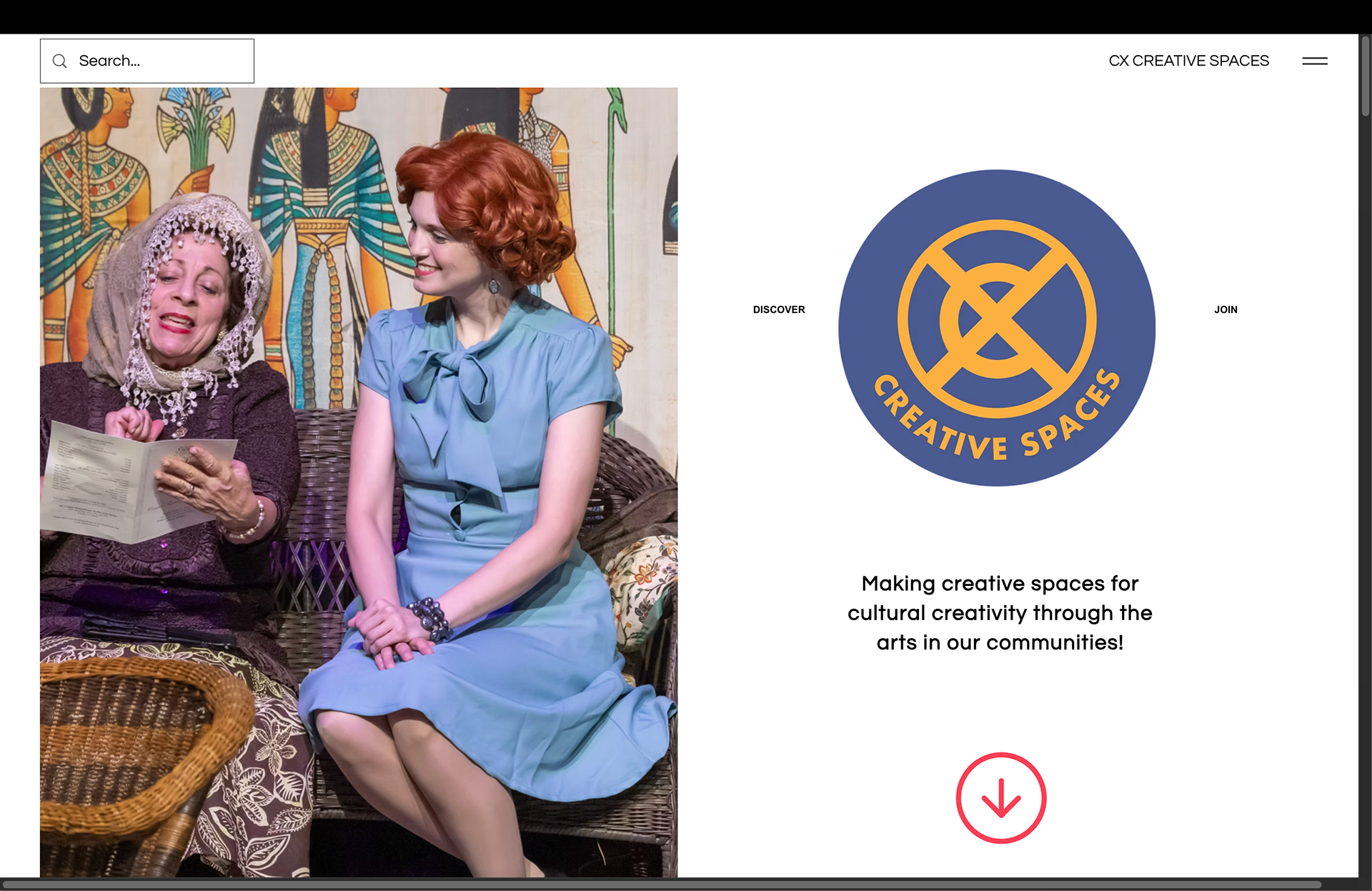Click the Egyptian mural backdrop in the photo

click(322, 179)
